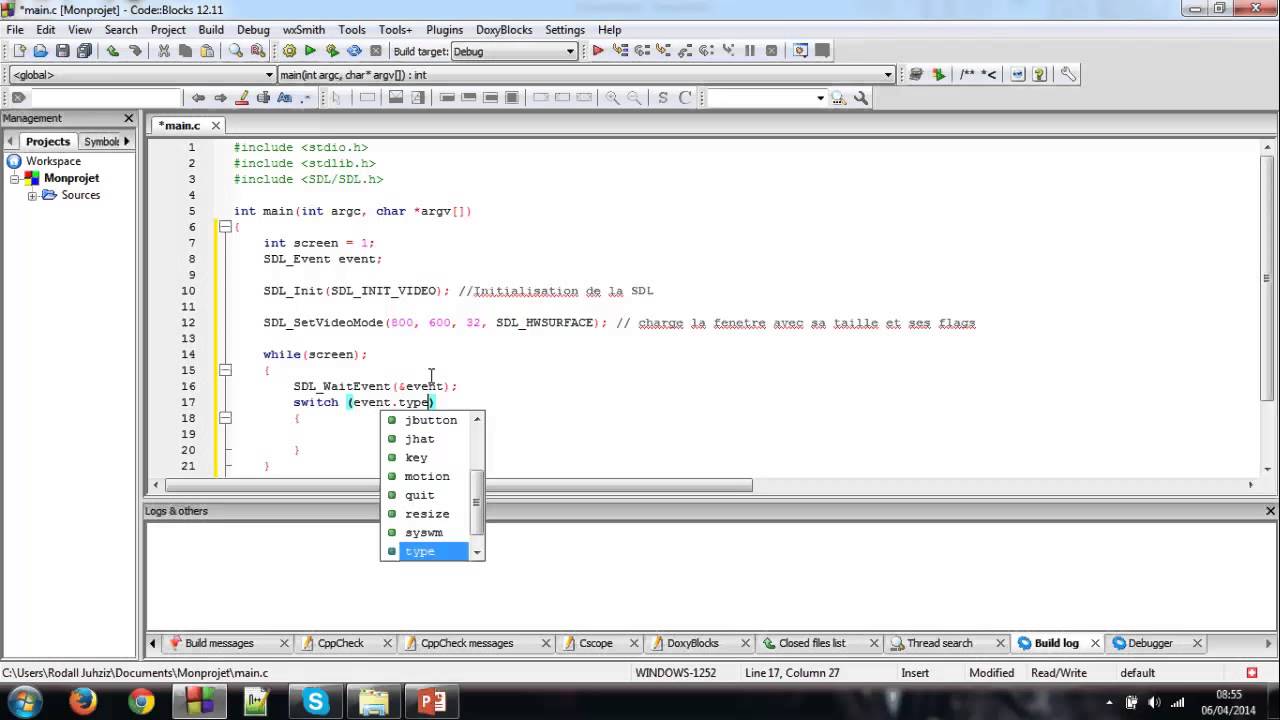This screenshot has height=720, width=1280.
Task: Choose 'motion' from autocomplete list
Action: click(x=431, y=476)
